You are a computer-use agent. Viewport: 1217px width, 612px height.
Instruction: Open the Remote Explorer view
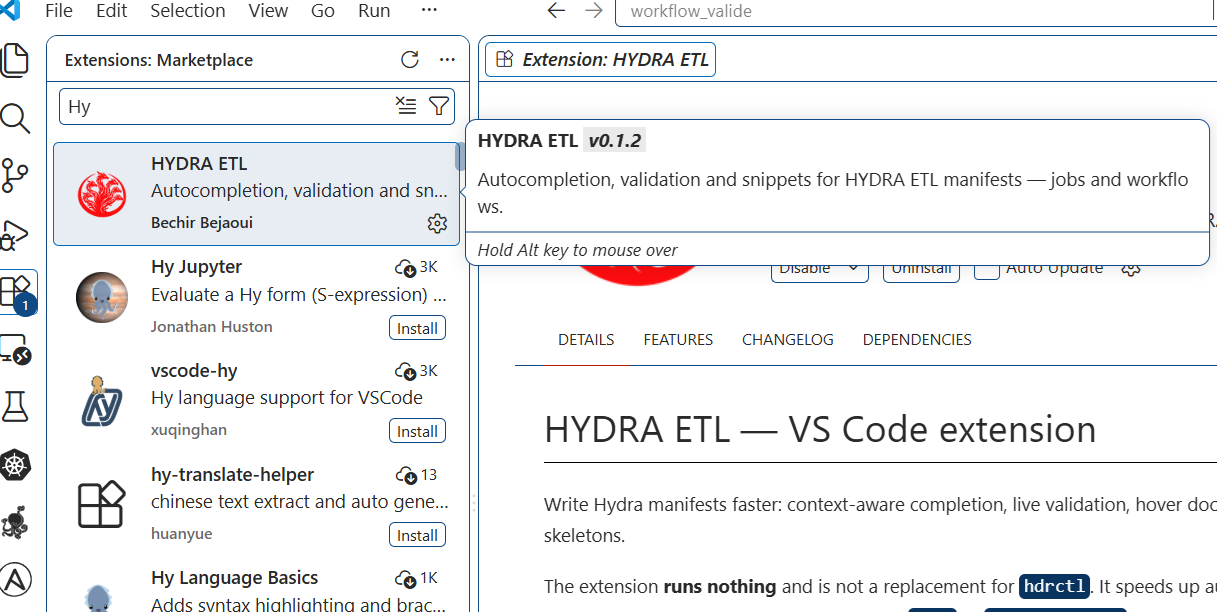click(15, 349)
